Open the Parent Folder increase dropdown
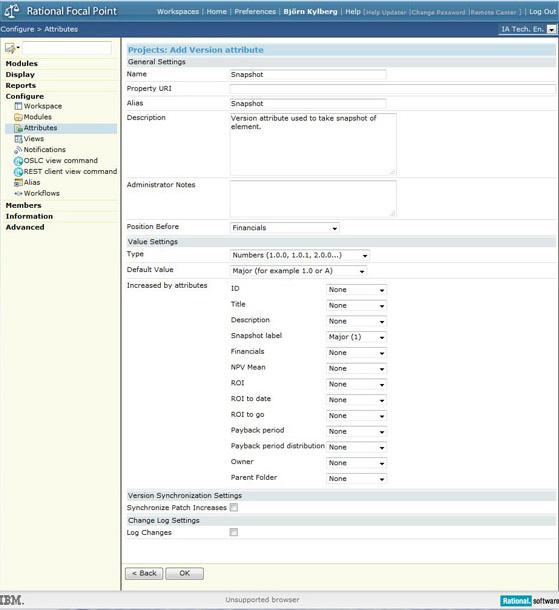This screenshot has width=559, height=610. point(356,479)
